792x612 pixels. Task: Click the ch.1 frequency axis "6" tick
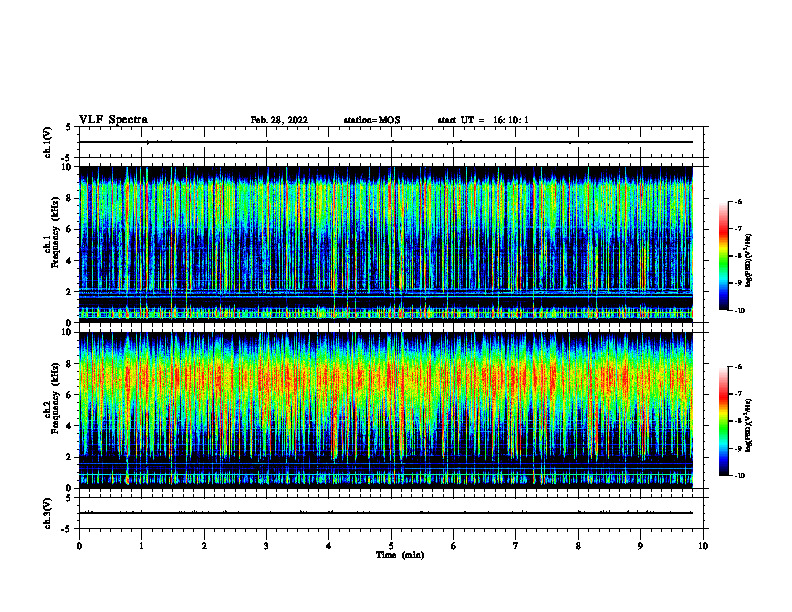tap(69, 229)
